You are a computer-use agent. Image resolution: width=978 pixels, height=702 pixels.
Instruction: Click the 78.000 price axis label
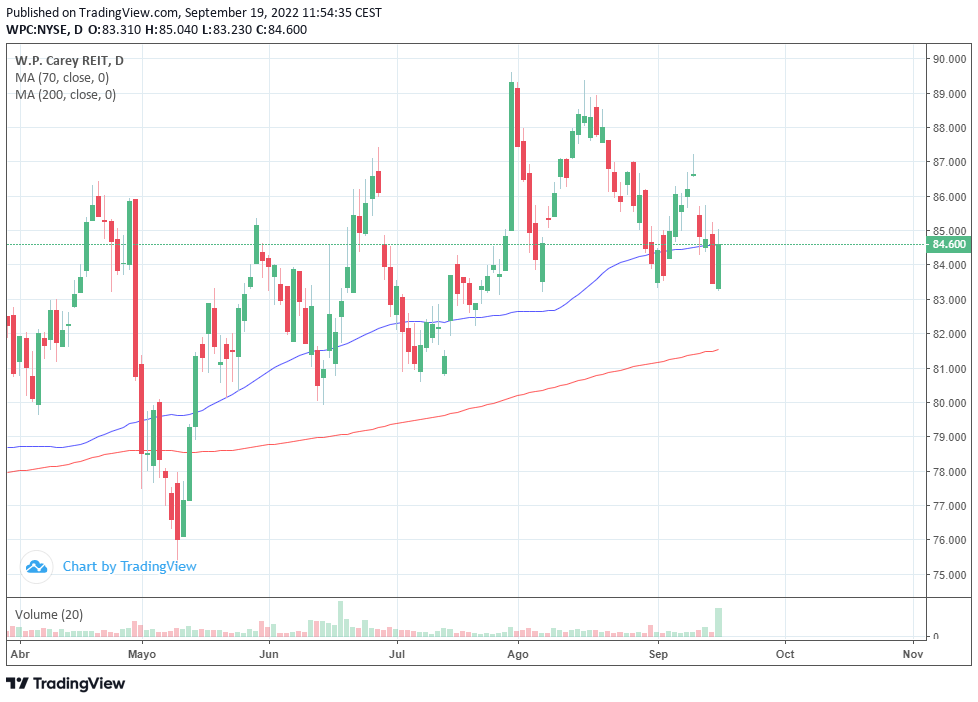point(949,472)
